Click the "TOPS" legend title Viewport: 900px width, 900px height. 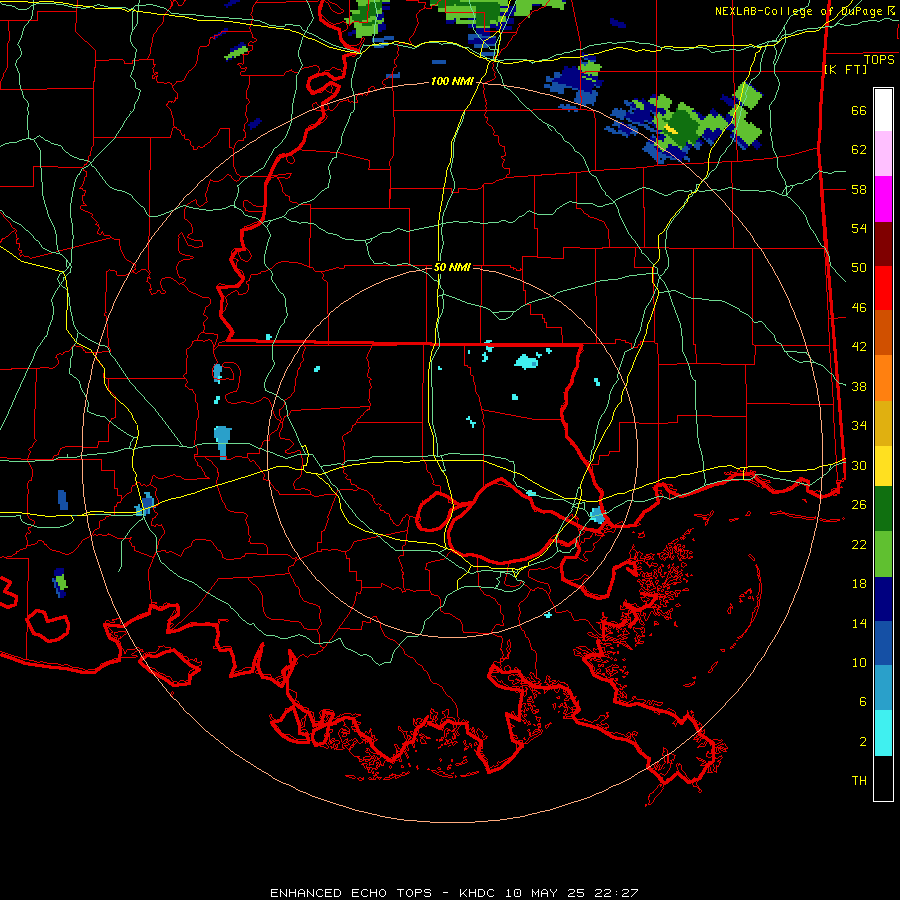[x=879, y=60]
